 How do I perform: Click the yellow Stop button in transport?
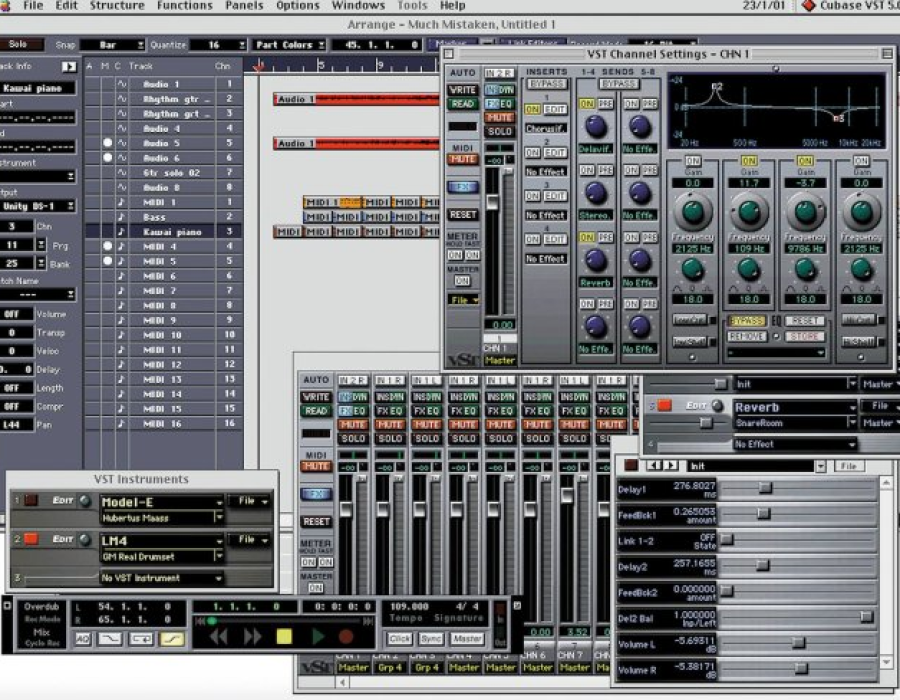pyautogui.click(x=284, y=636)
